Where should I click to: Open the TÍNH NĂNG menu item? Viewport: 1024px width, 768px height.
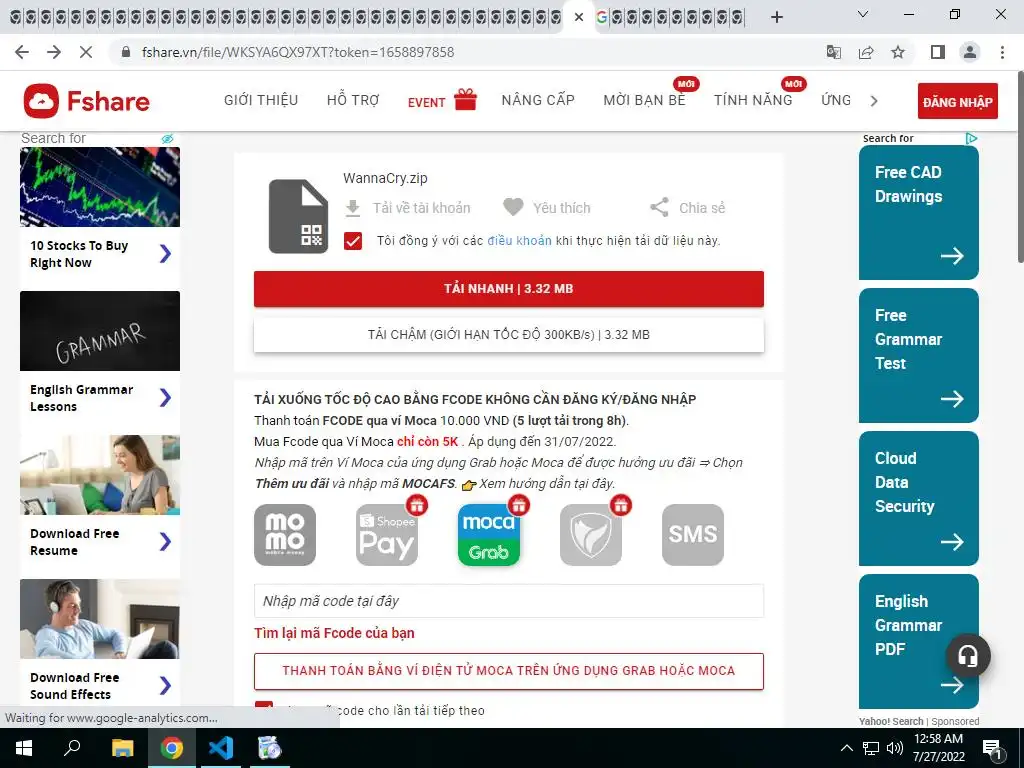pyautogui.click(x=753, y=101)
